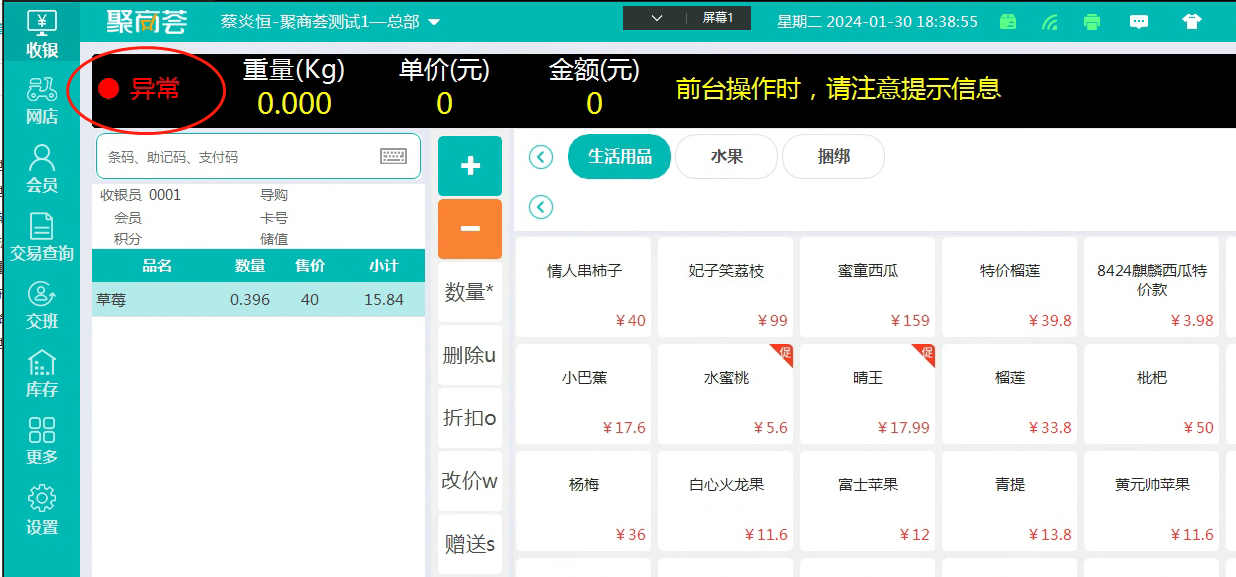Click the green printer icon
1236x577 pixels.
[x=1092, y=21]
